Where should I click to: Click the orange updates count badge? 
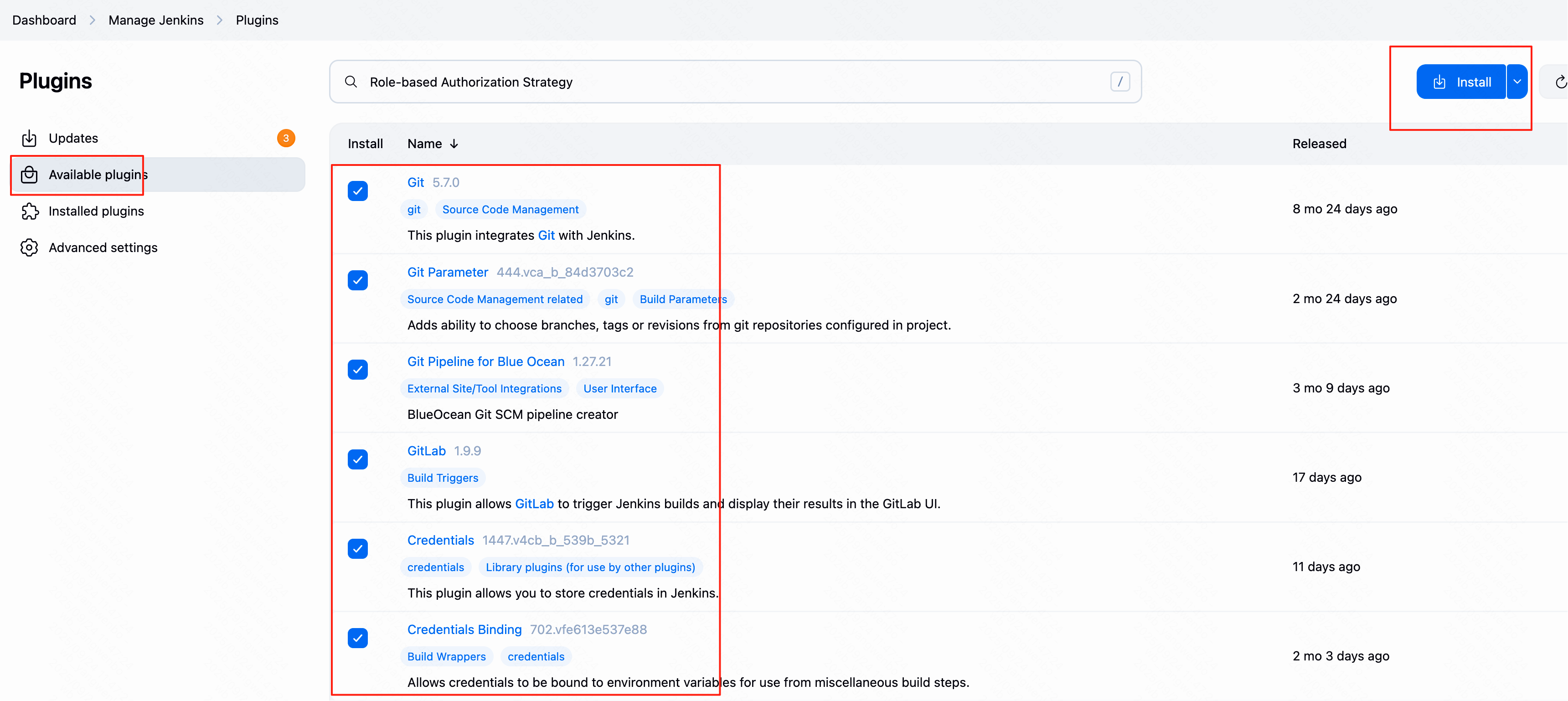pyautogui.click(x=286, y=138)
